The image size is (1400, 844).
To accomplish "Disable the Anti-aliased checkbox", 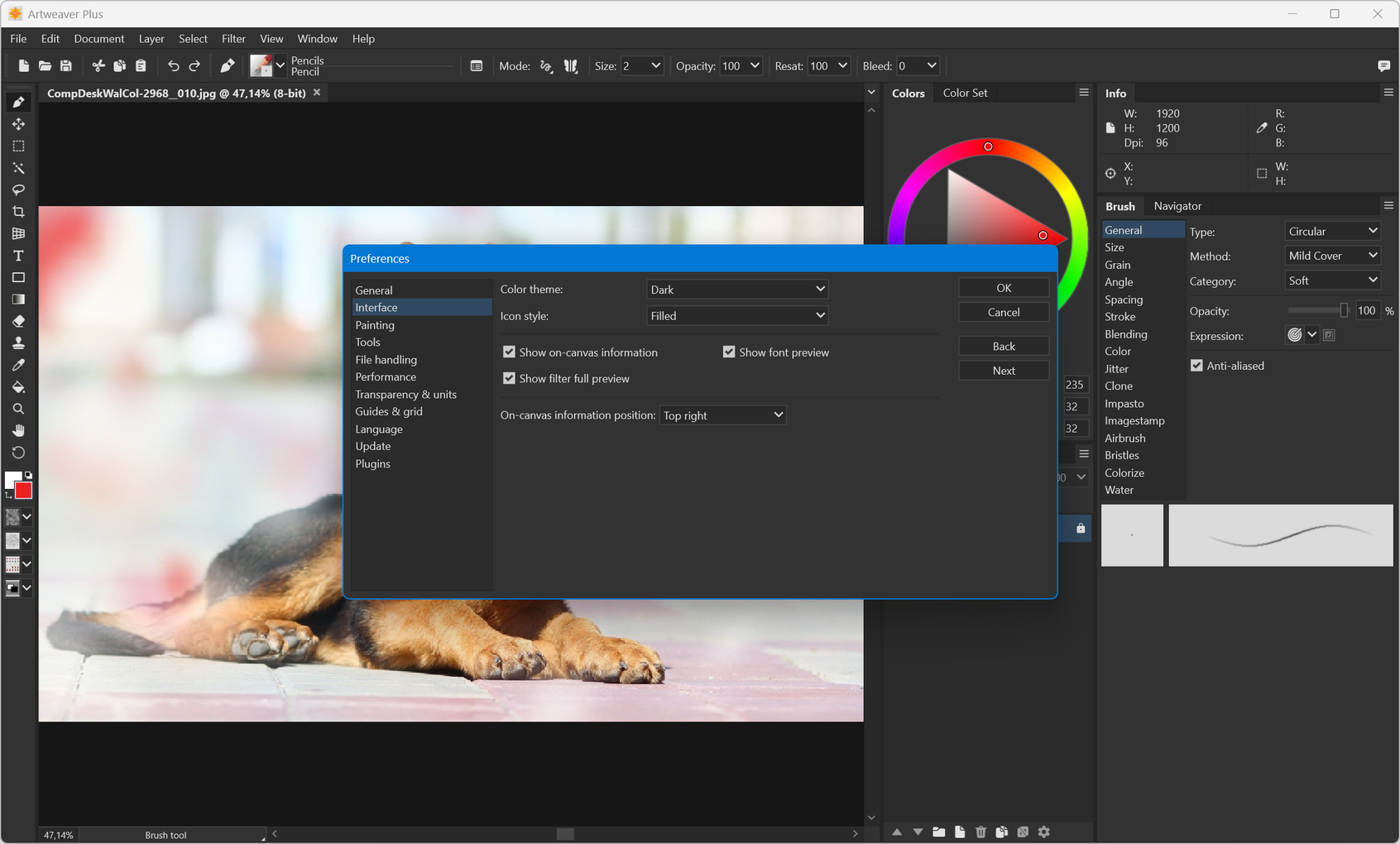I will coord(1196,366).
